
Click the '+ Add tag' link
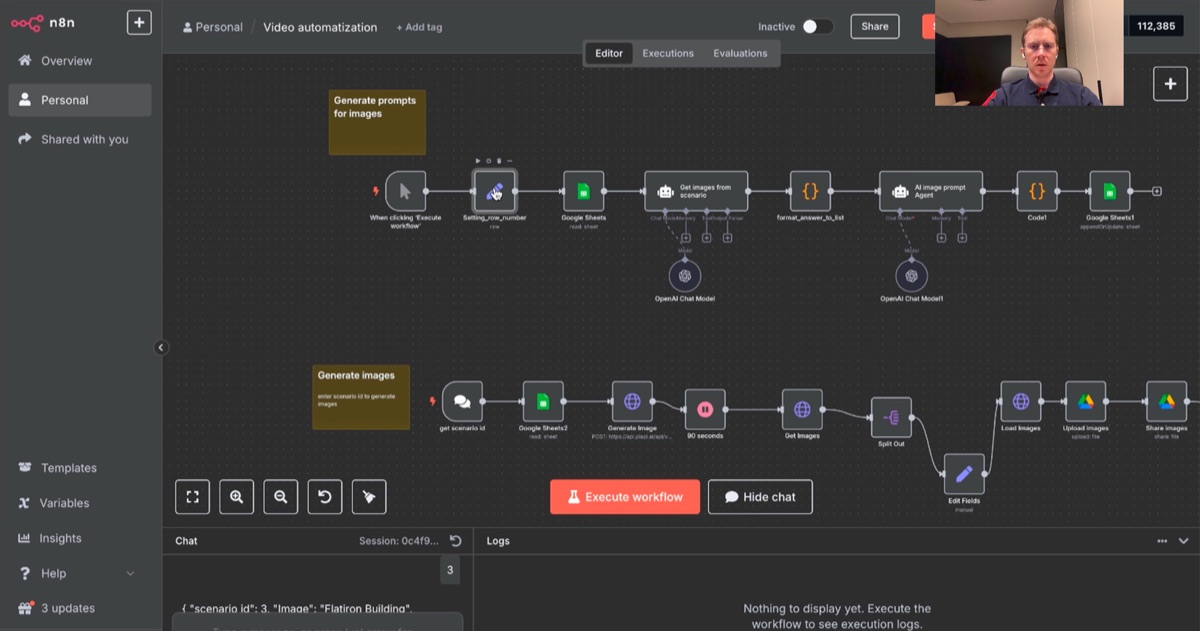(419, 28)
